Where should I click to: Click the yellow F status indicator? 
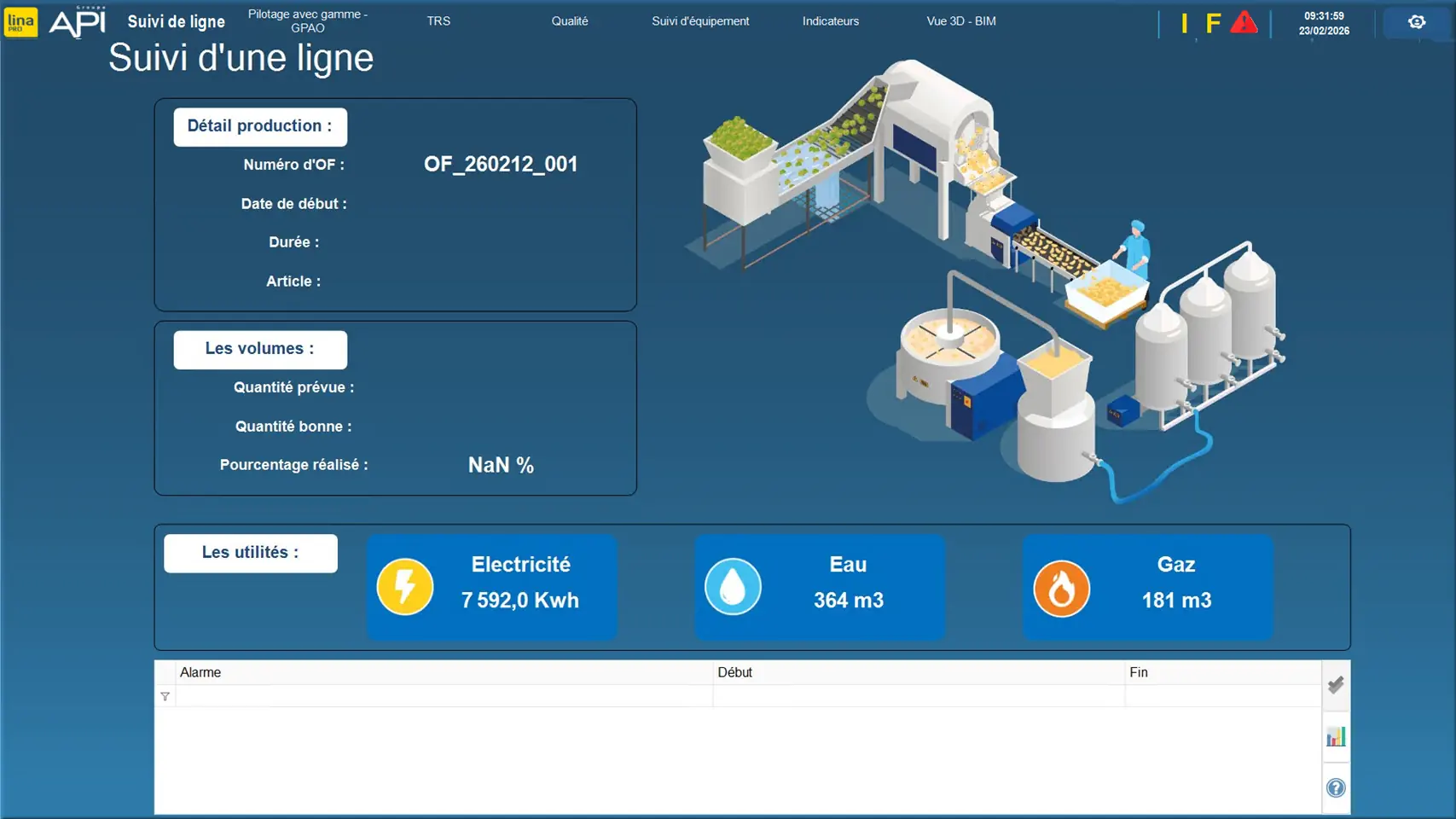pyautogui.click(x=1213, y=23)
